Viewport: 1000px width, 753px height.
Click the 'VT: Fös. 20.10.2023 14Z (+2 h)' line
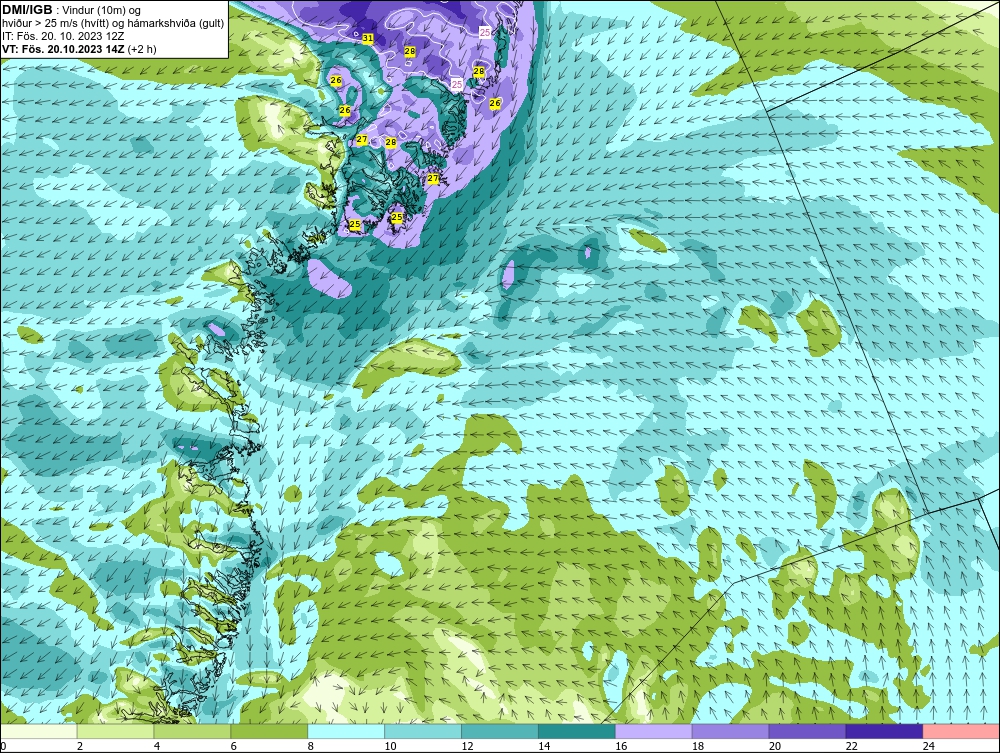[x=79, y=48]
